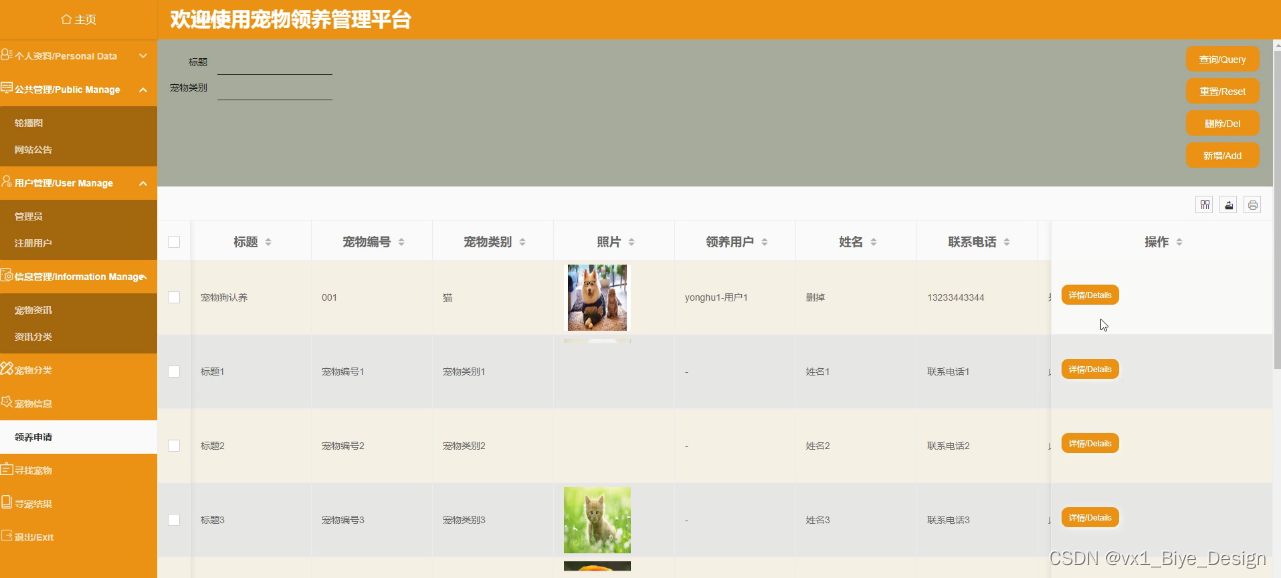Sort by 姓名 column arrows

click(873, 242)
